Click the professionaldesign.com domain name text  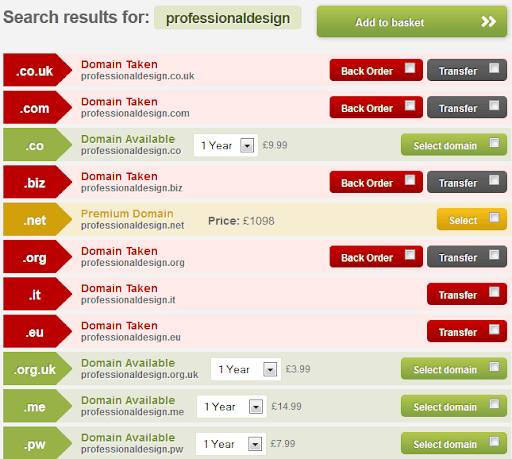(135, 113)
